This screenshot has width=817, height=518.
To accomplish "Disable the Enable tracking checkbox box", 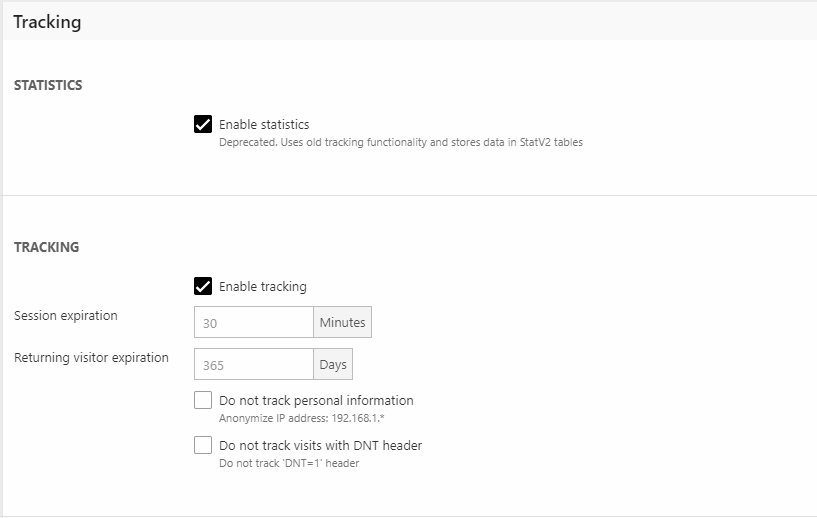I will [203, 286].
